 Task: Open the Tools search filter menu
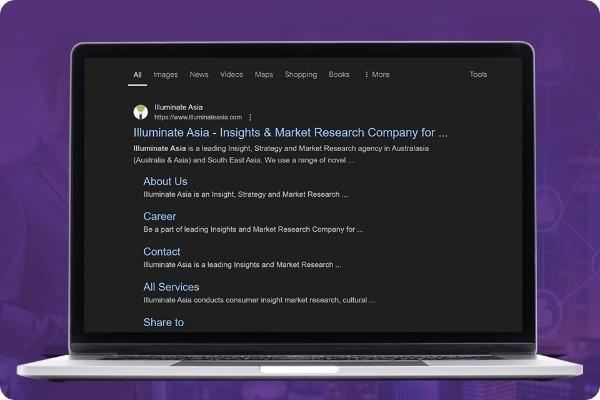point(478,75)
